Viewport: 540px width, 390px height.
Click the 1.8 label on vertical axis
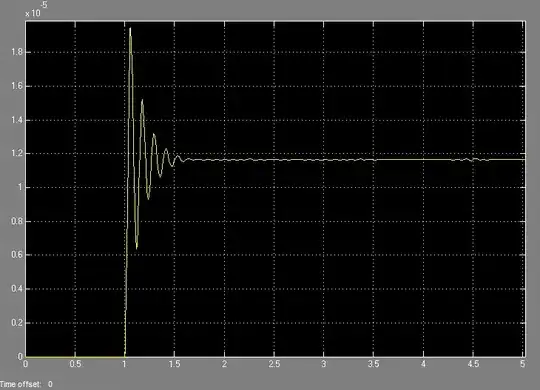coord(17,52)
